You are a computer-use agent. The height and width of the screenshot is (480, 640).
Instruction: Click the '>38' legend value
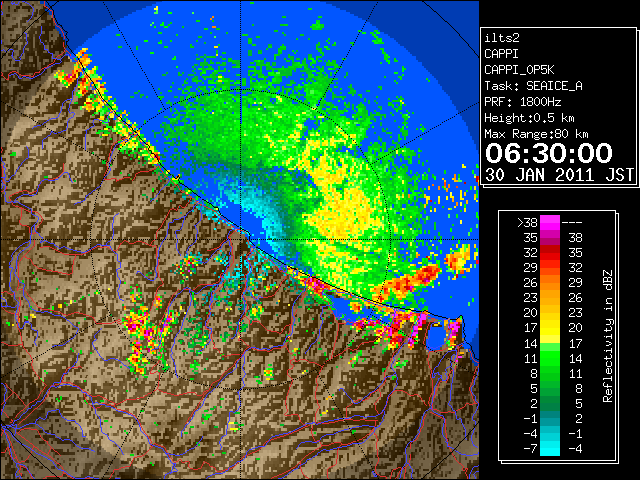(527, 223)
